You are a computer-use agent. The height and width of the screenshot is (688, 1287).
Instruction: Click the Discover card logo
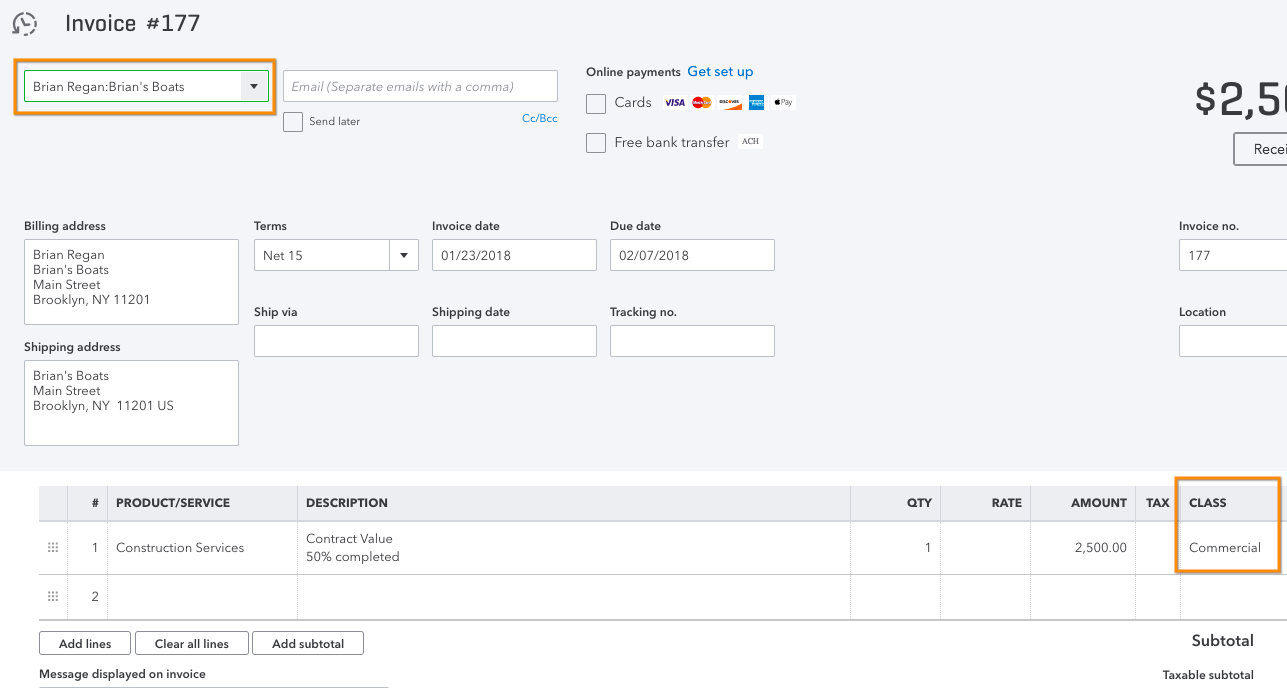[x=729, y=102]
